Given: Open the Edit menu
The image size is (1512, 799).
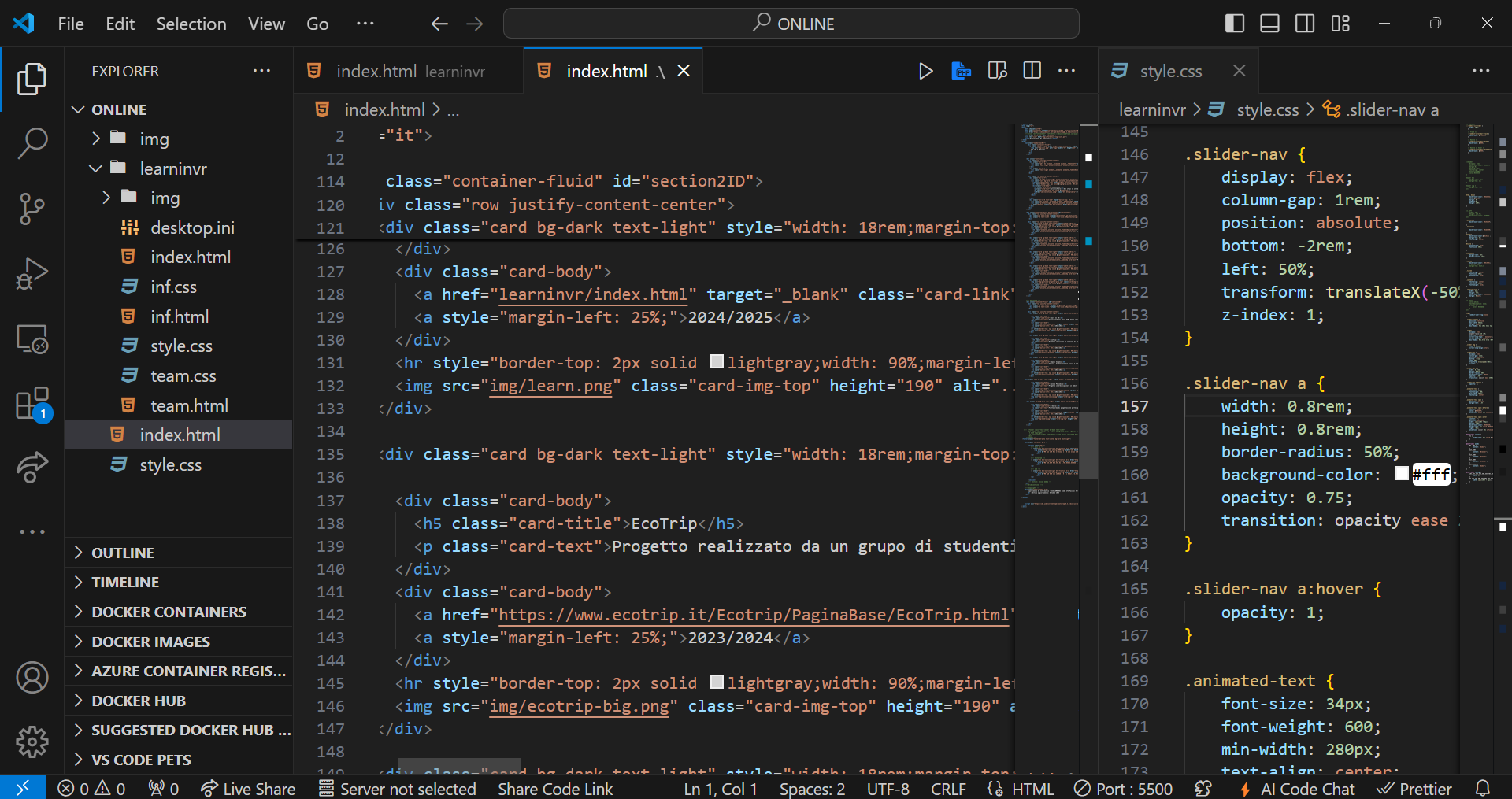Looking at the screenshot, I should (120, 24).
